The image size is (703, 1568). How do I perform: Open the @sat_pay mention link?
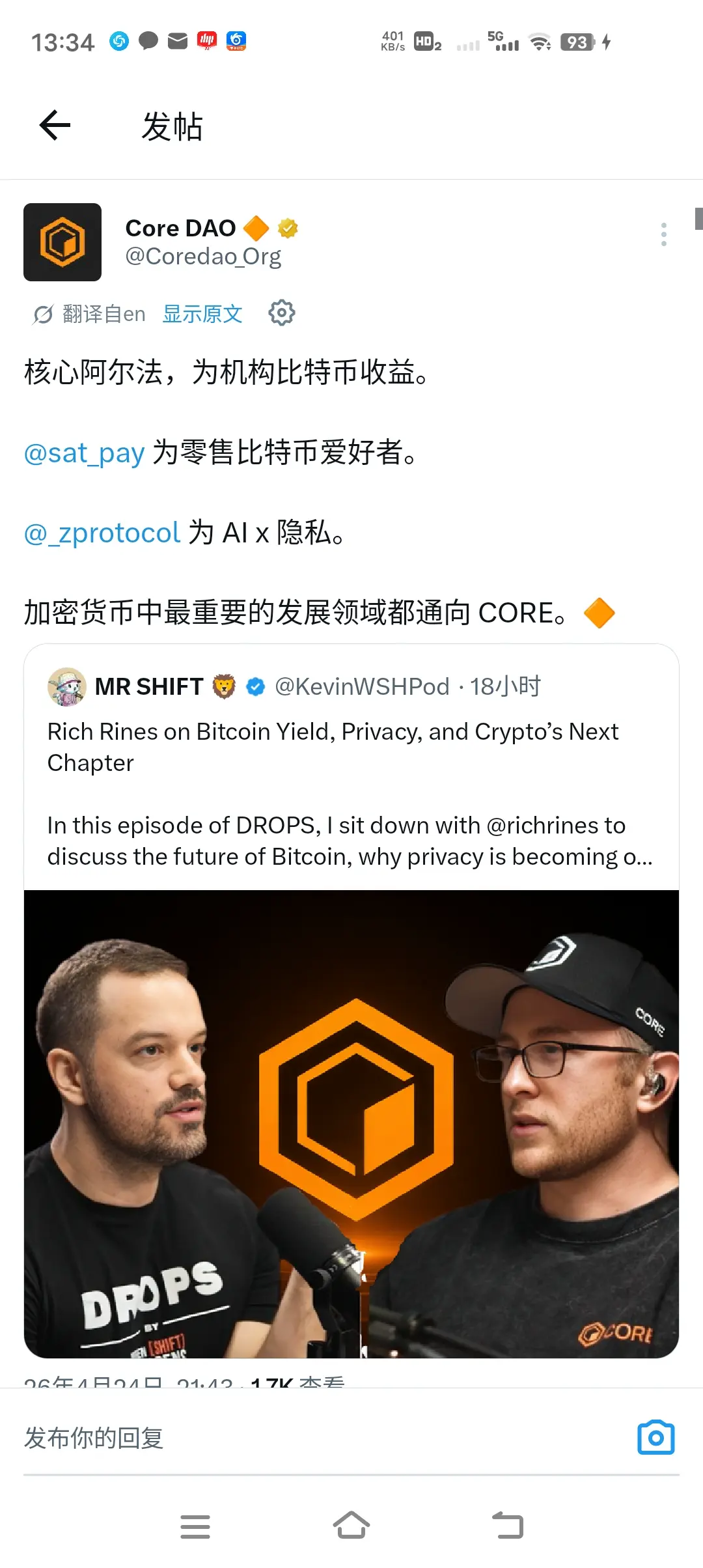[x=84, y=453]
